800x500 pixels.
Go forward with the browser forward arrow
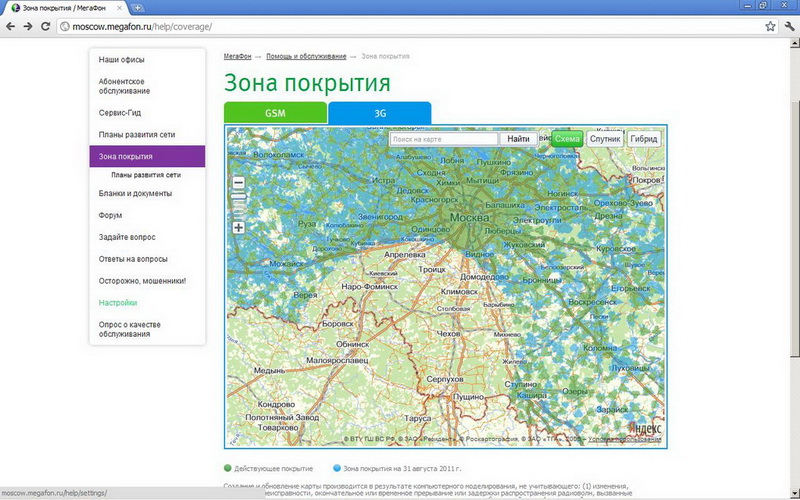click(x=28, y=27)
